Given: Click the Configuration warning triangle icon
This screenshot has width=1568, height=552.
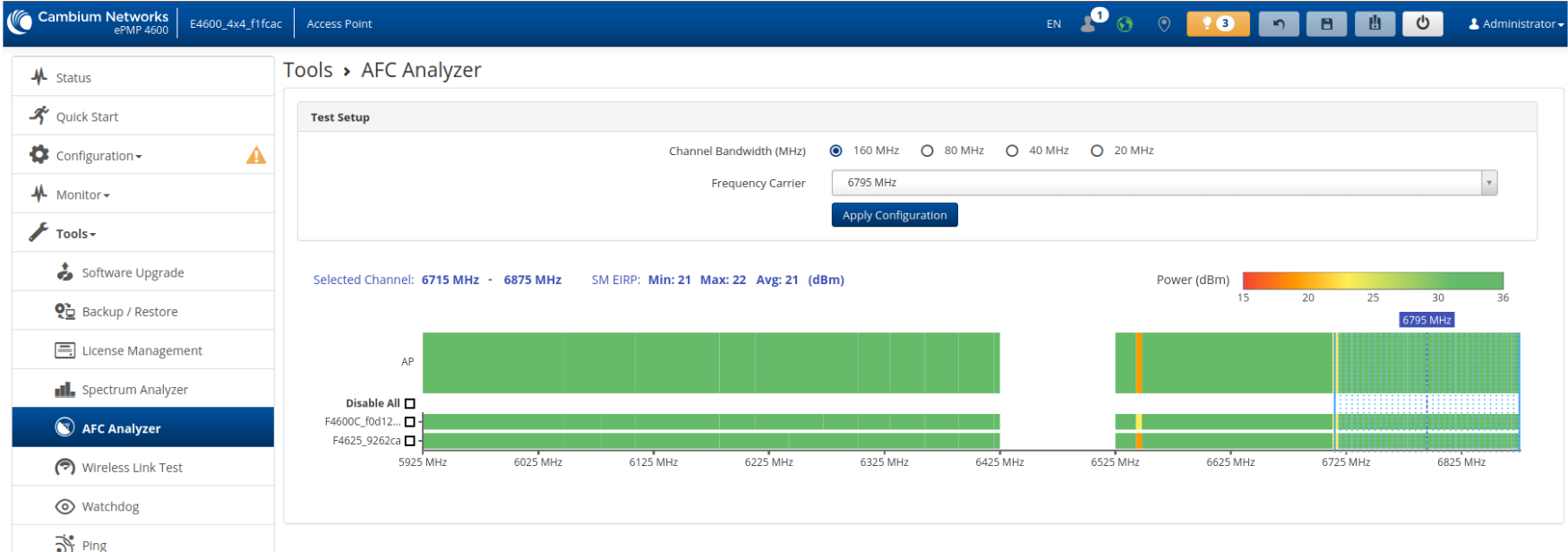Looking at the screenshot, I should (256, 156).
